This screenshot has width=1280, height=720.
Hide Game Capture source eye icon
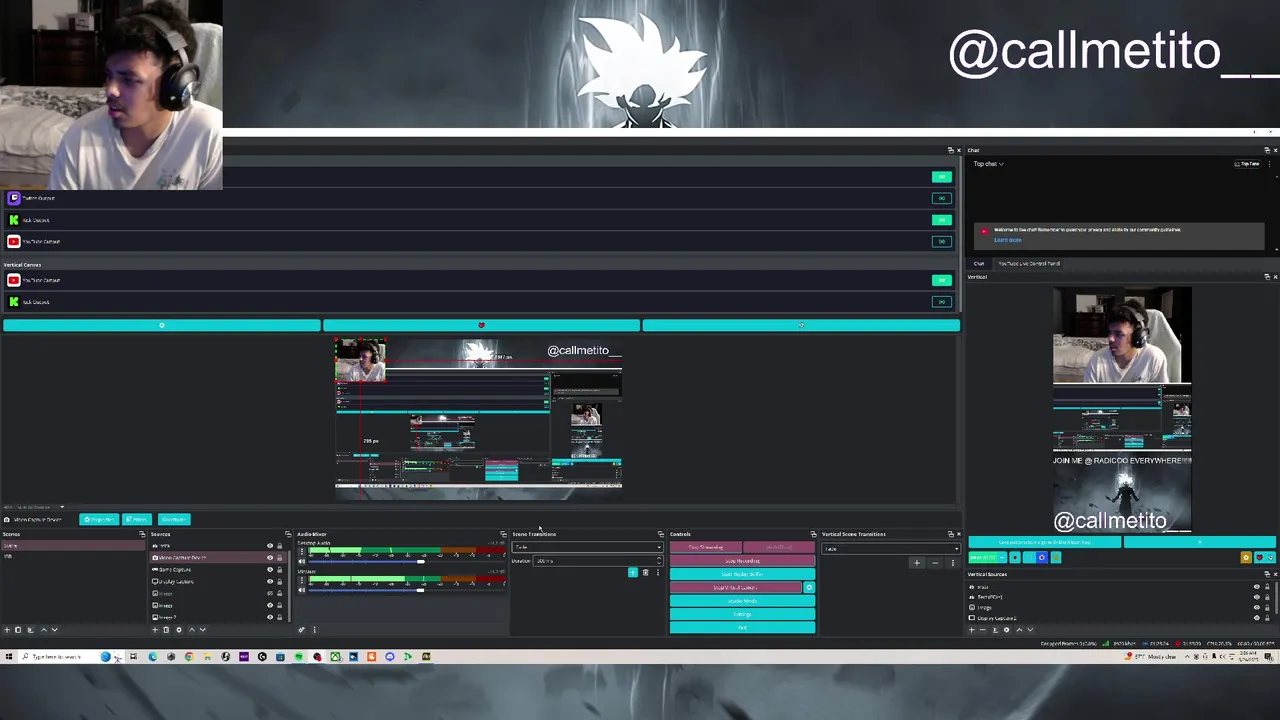click(x=270, y=570)
